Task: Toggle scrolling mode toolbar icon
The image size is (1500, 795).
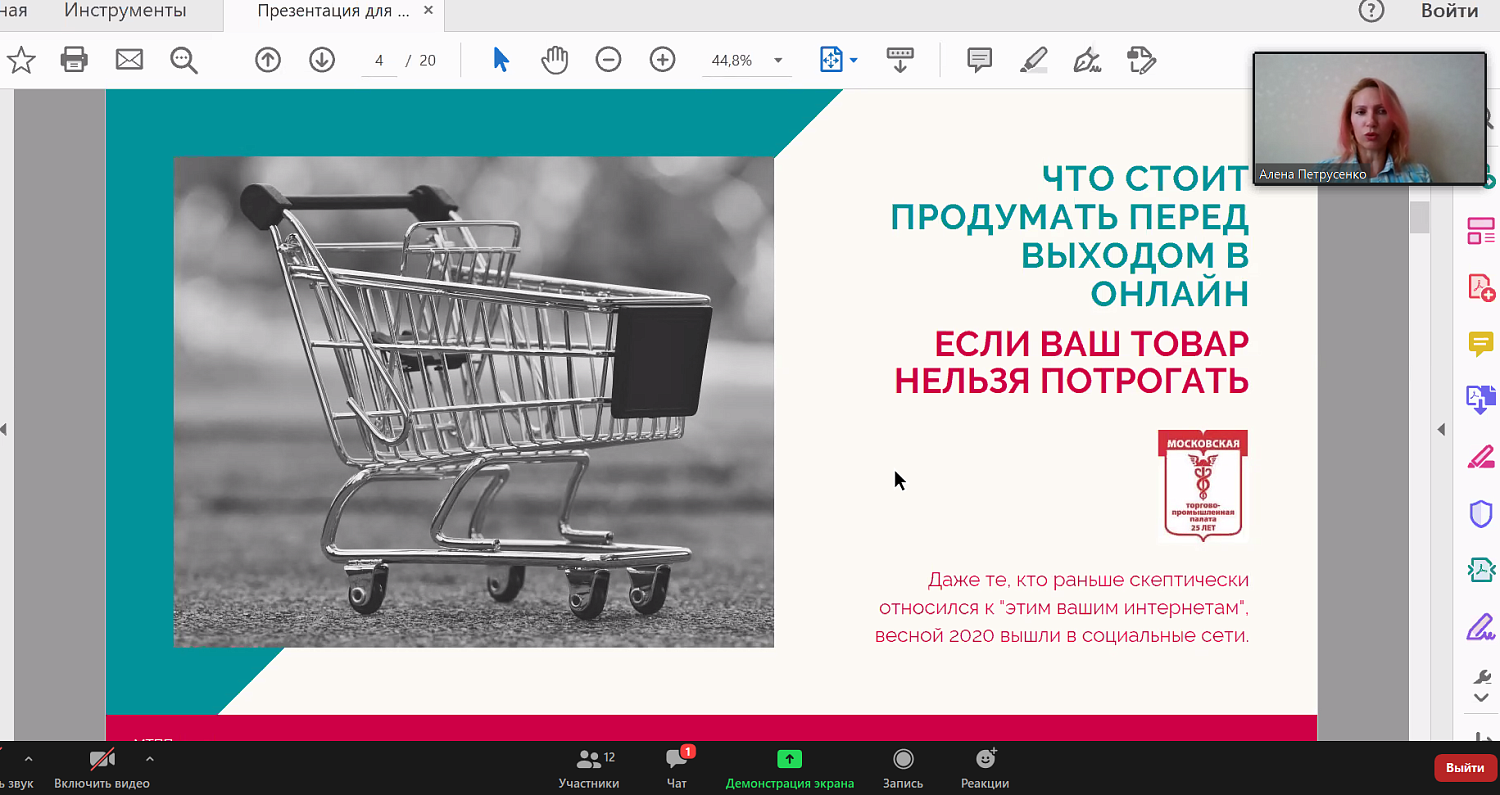Action: point(900,60)
